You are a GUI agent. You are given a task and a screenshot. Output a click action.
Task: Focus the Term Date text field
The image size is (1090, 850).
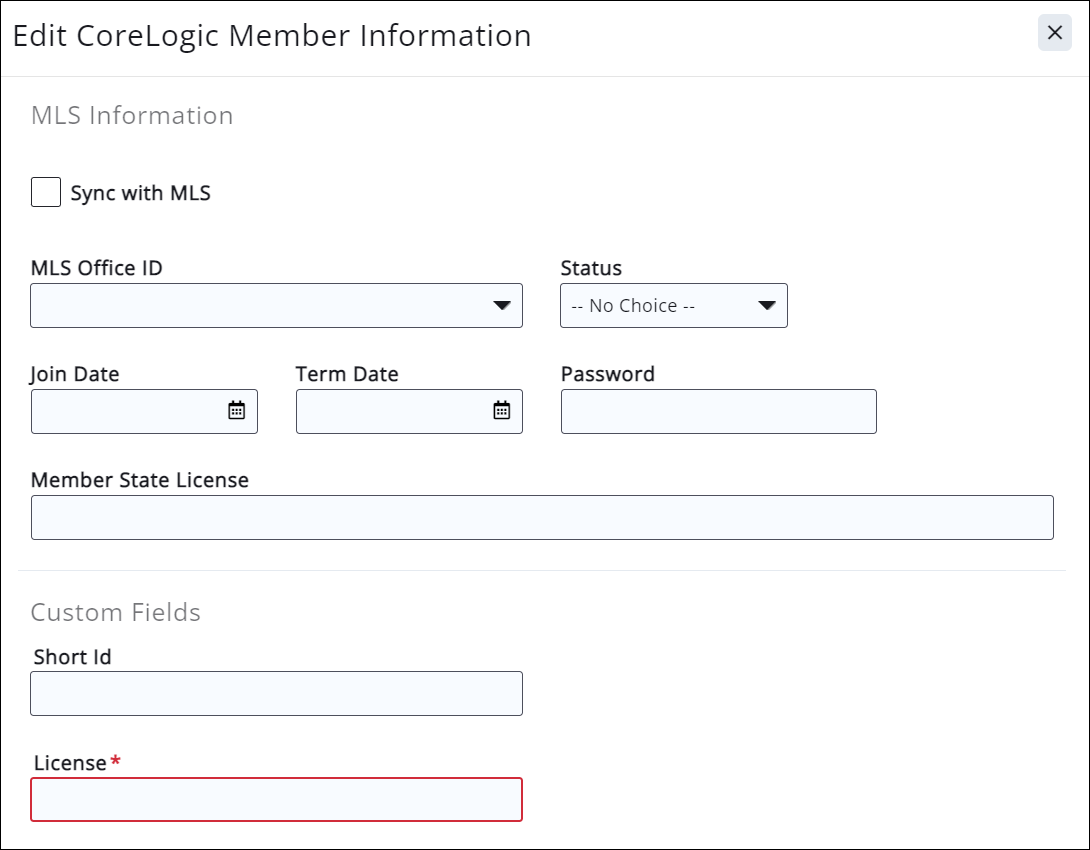point(390,411)
